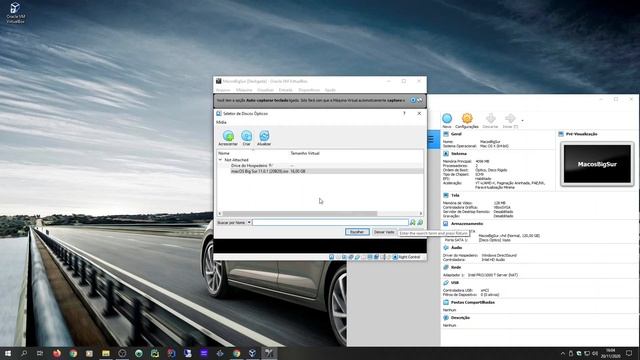Click the search previous match icon

pos(420,222)
